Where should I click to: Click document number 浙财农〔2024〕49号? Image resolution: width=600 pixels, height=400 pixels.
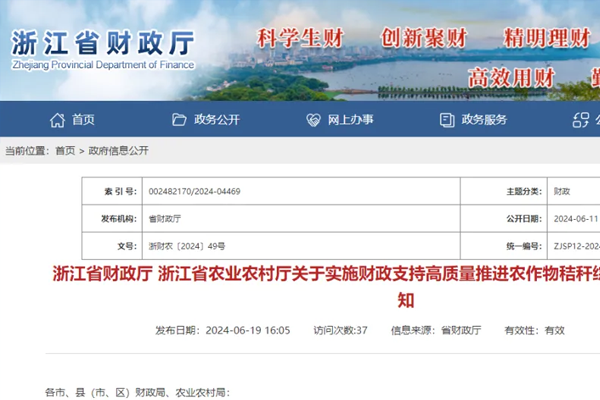[x=187, y=245]
